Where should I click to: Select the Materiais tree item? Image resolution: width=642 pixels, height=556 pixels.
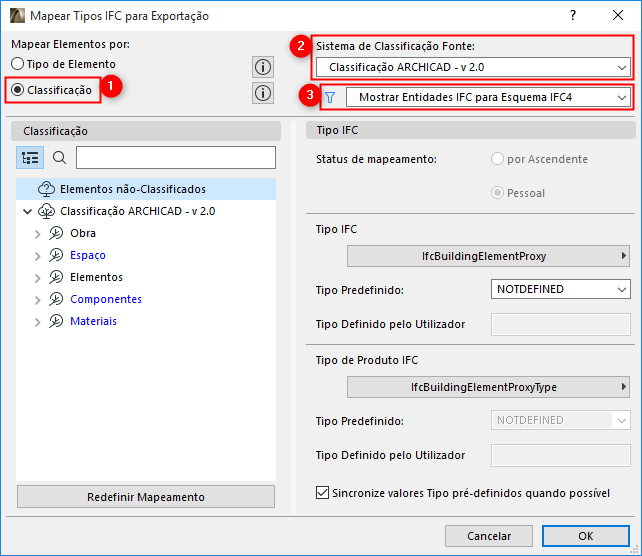coord(93,321)
